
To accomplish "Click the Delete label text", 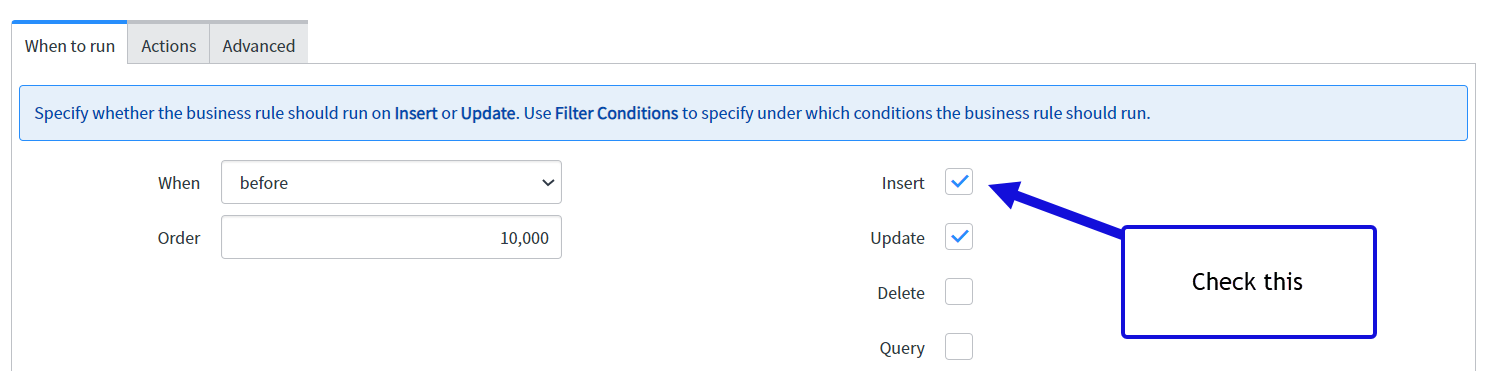I will [x=901, y=293].
